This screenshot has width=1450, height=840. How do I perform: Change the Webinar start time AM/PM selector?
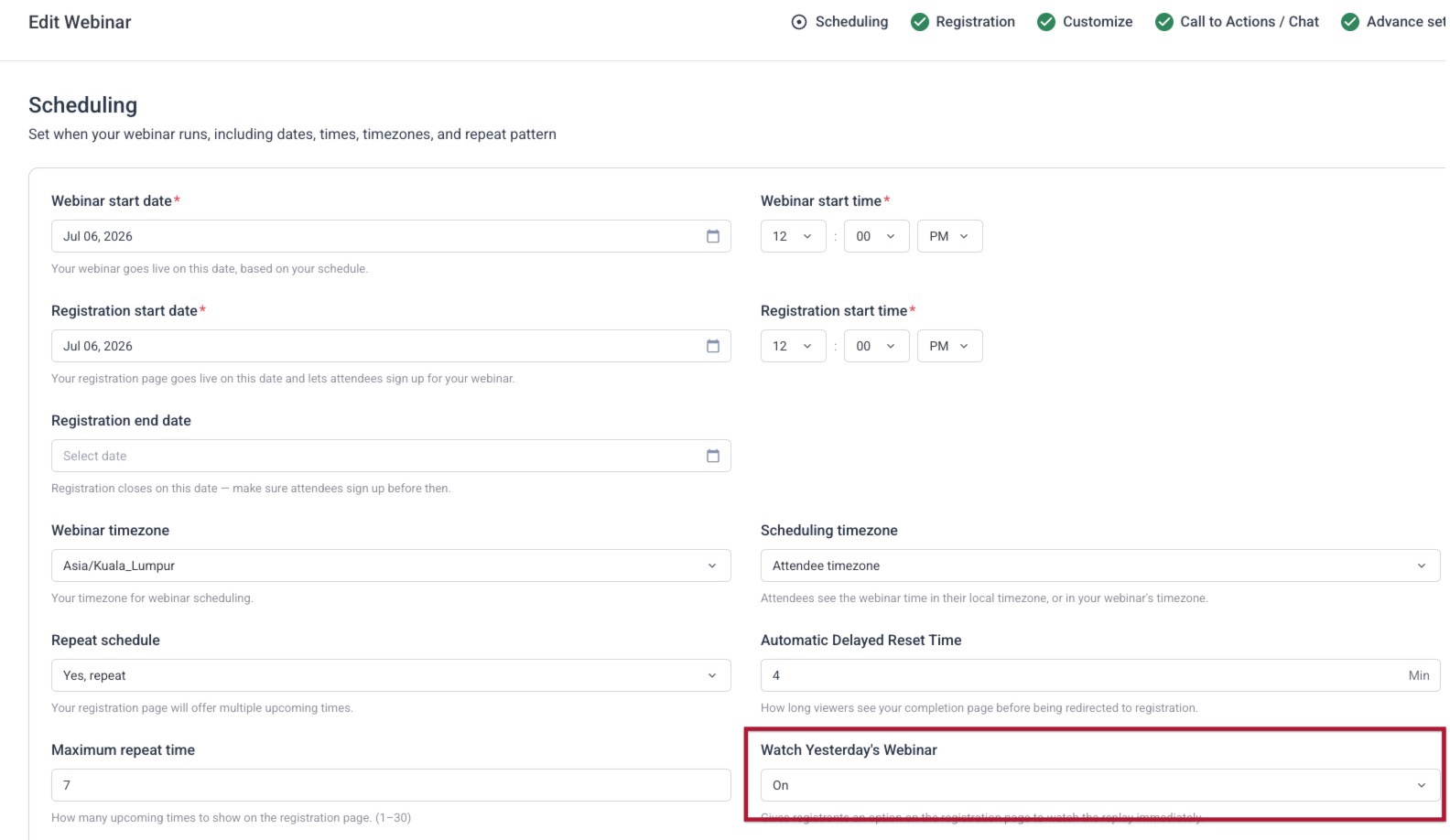(x=950, y=236)
